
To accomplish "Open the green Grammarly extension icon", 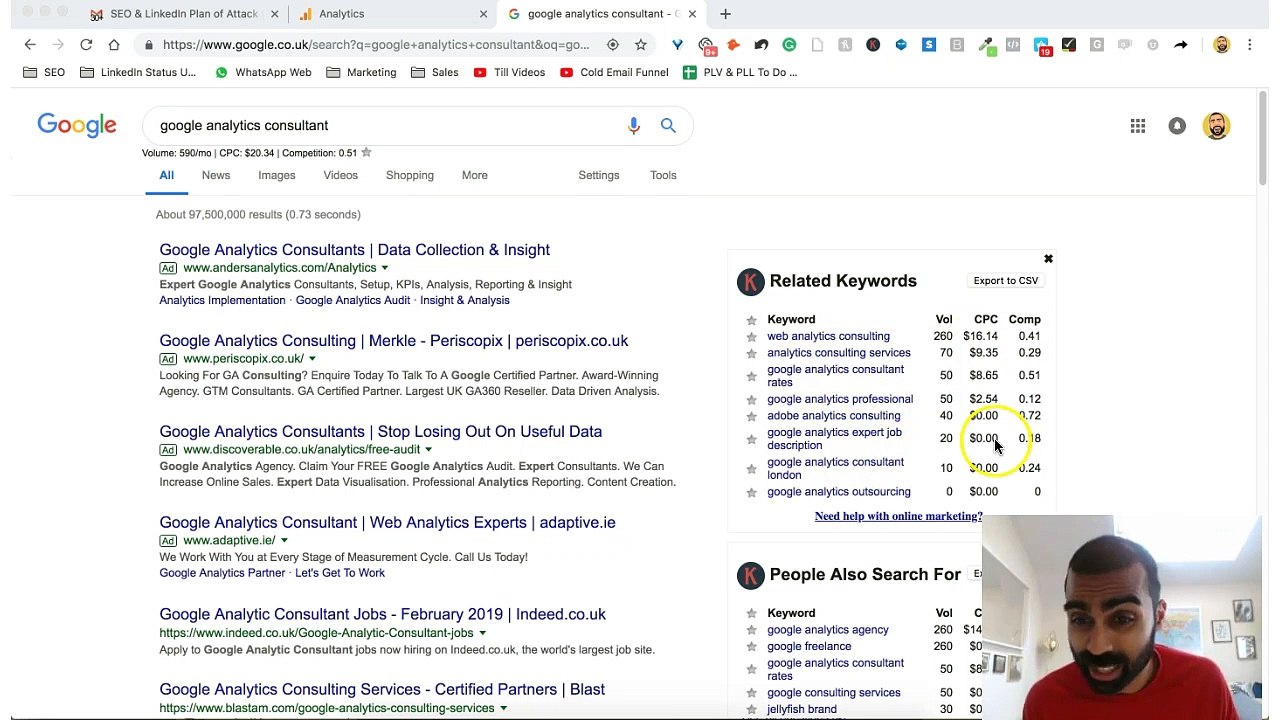I will coord(789,44).
